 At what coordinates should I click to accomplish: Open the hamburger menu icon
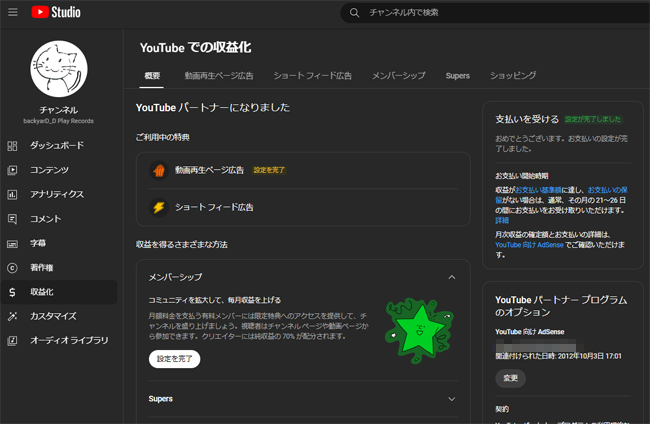[x=13, y=12]
